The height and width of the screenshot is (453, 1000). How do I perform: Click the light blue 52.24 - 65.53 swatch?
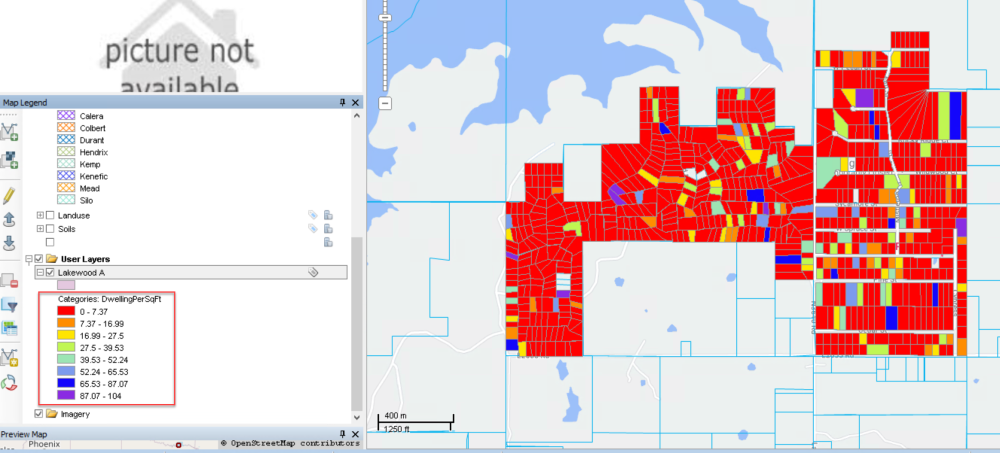(x=66, y=372)
